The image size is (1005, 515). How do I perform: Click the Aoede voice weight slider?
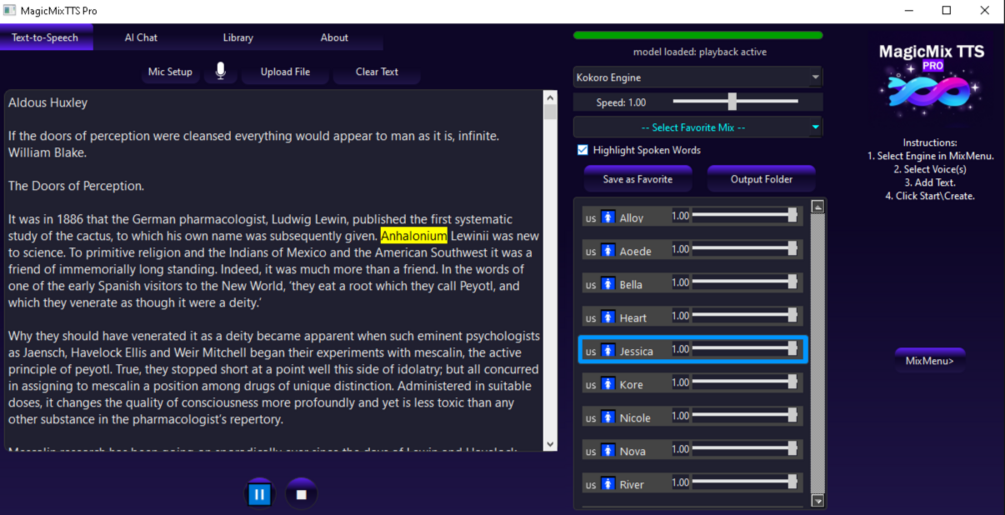click(x=745, y=249)
